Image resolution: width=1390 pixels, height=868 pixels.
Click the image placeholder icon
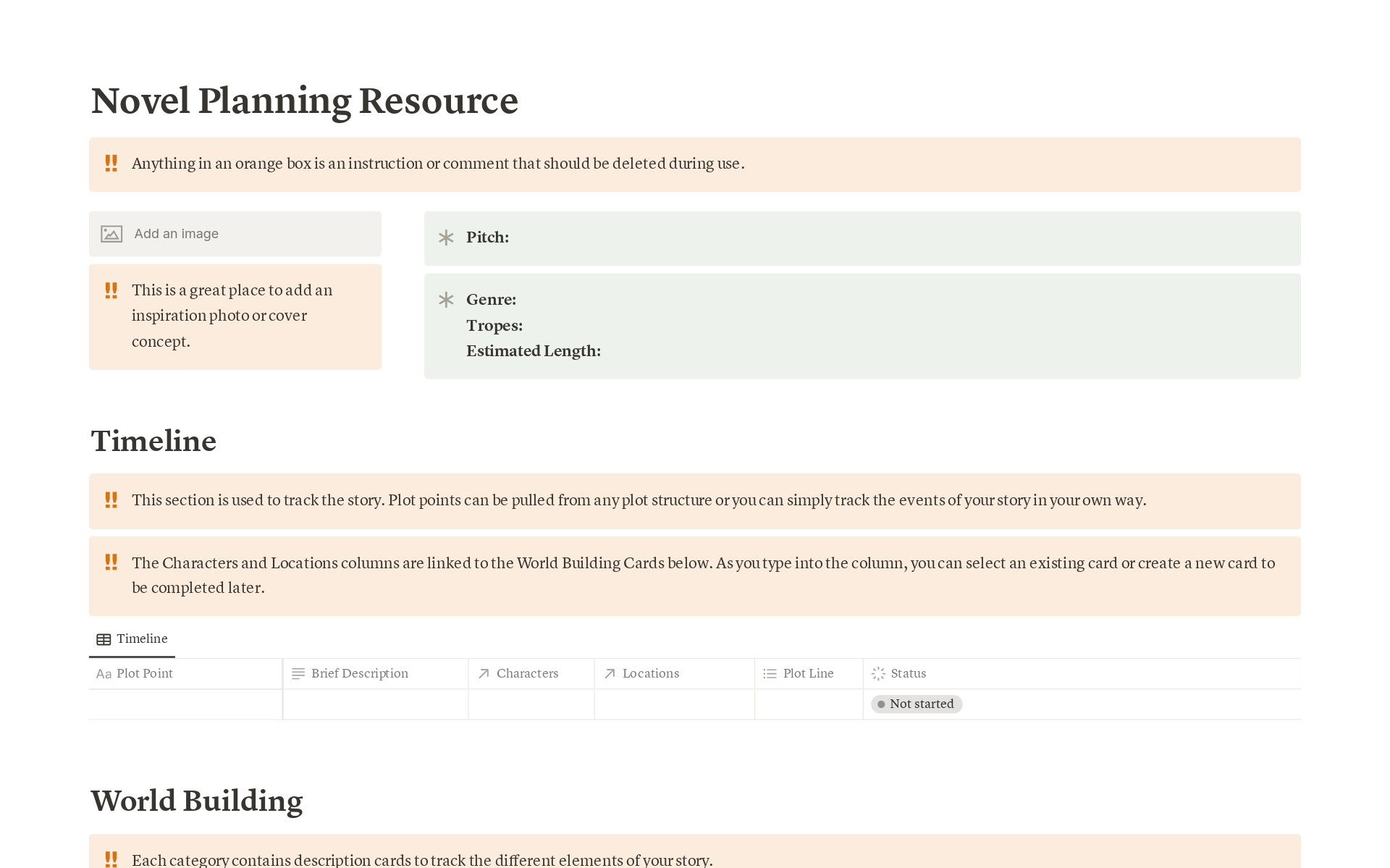[x=111, y=234]
